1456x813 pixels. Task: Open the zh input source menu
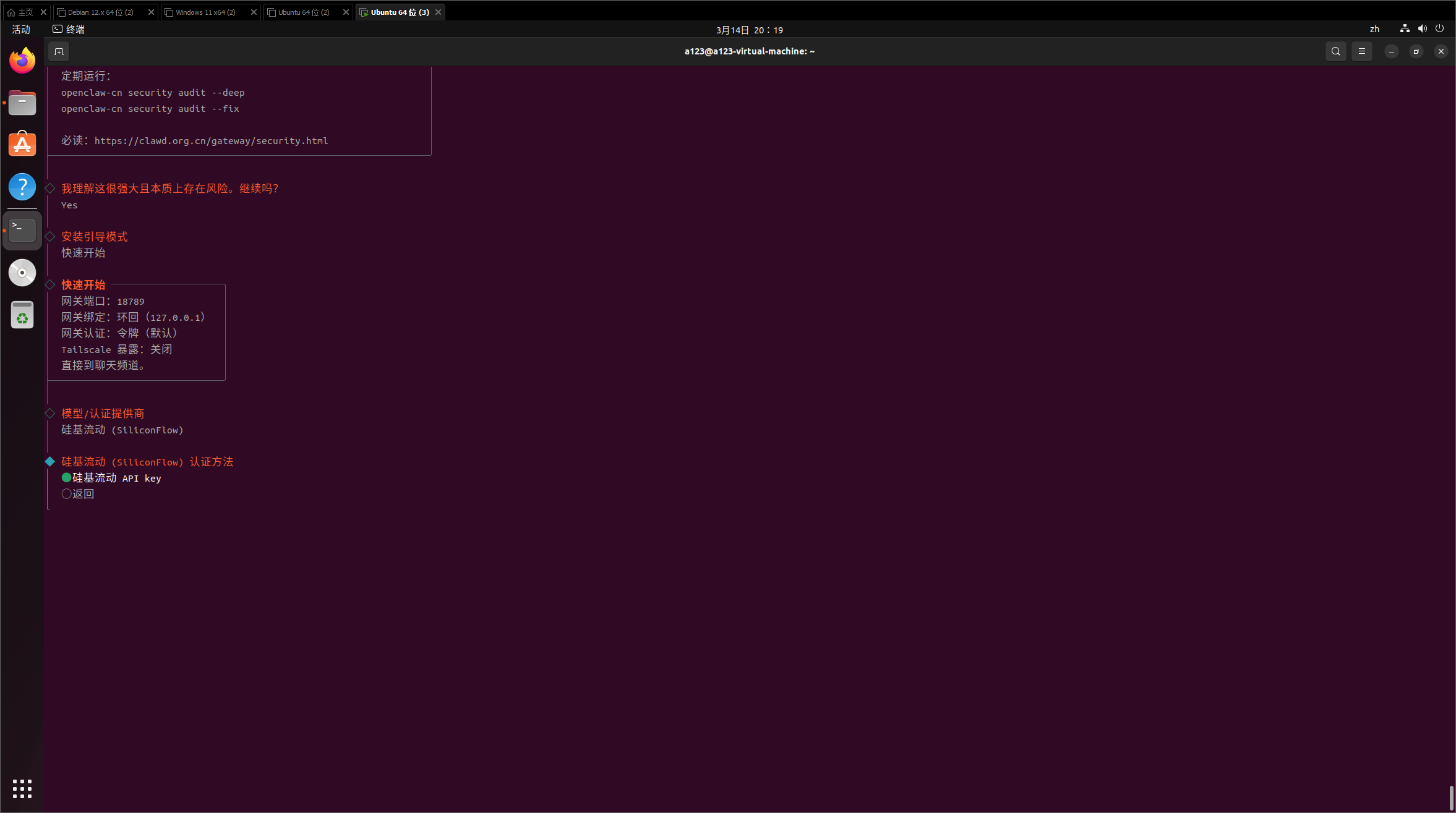(x=1374, y=29)
